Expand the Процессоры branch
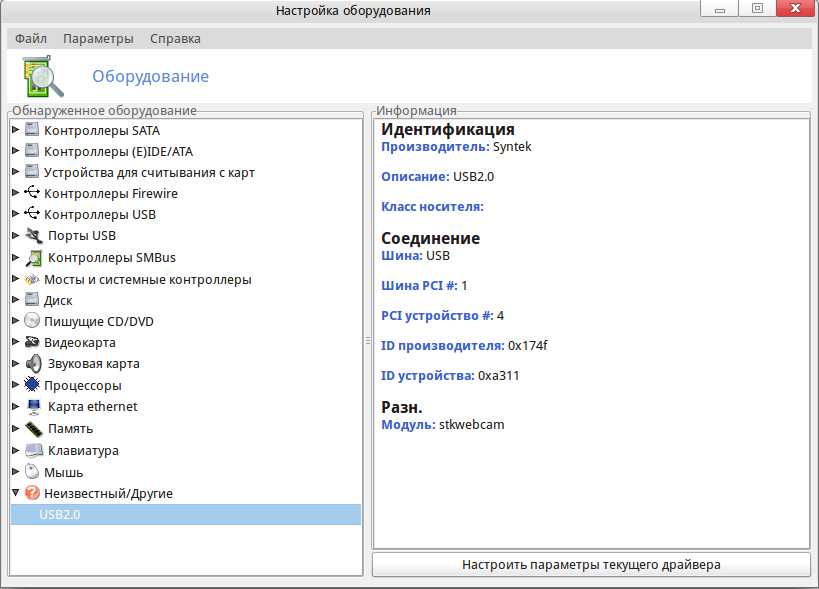This screenshot has height=589, width=819. (x=16, y=384)
